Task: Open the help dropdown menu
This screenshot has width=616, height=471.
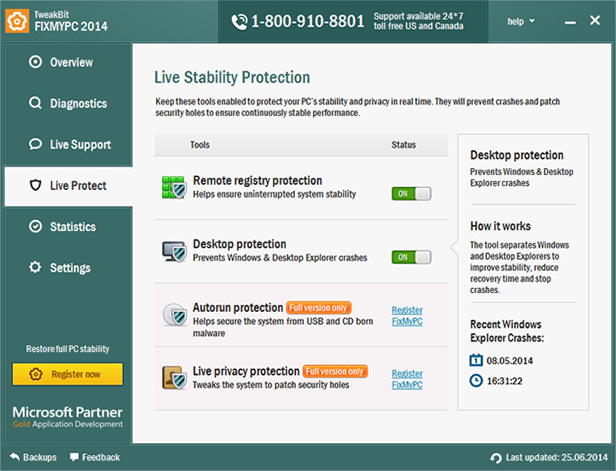Action: coord(521,21)
